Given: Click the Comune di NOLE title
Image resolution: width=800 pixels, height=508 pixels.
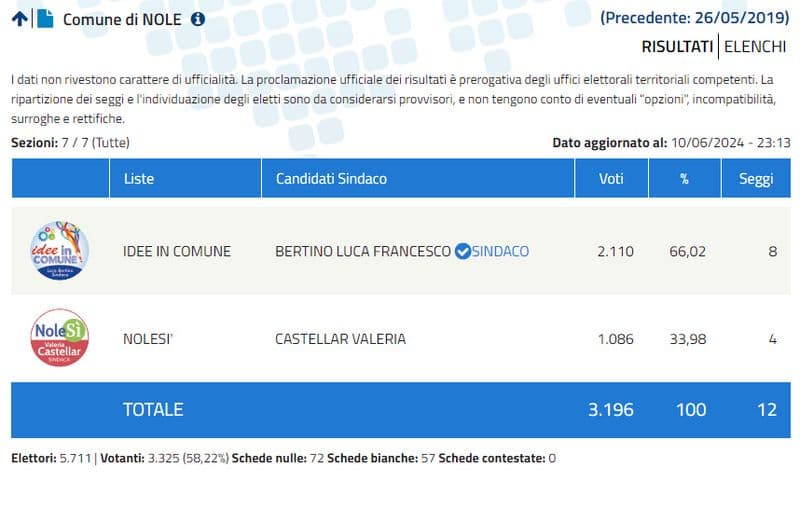Looking at the screenshot, I should [123, 19].
